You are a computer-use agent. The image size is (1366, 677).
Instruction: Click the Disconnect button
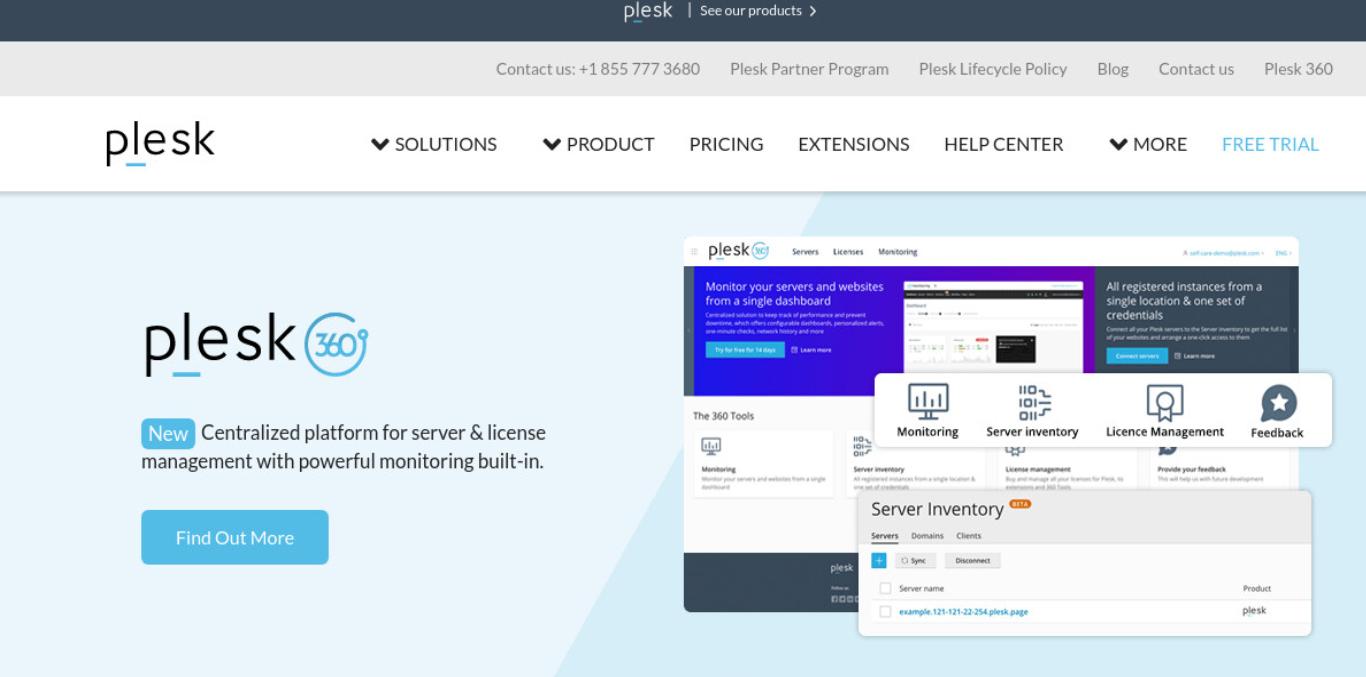tap(972, 561)
